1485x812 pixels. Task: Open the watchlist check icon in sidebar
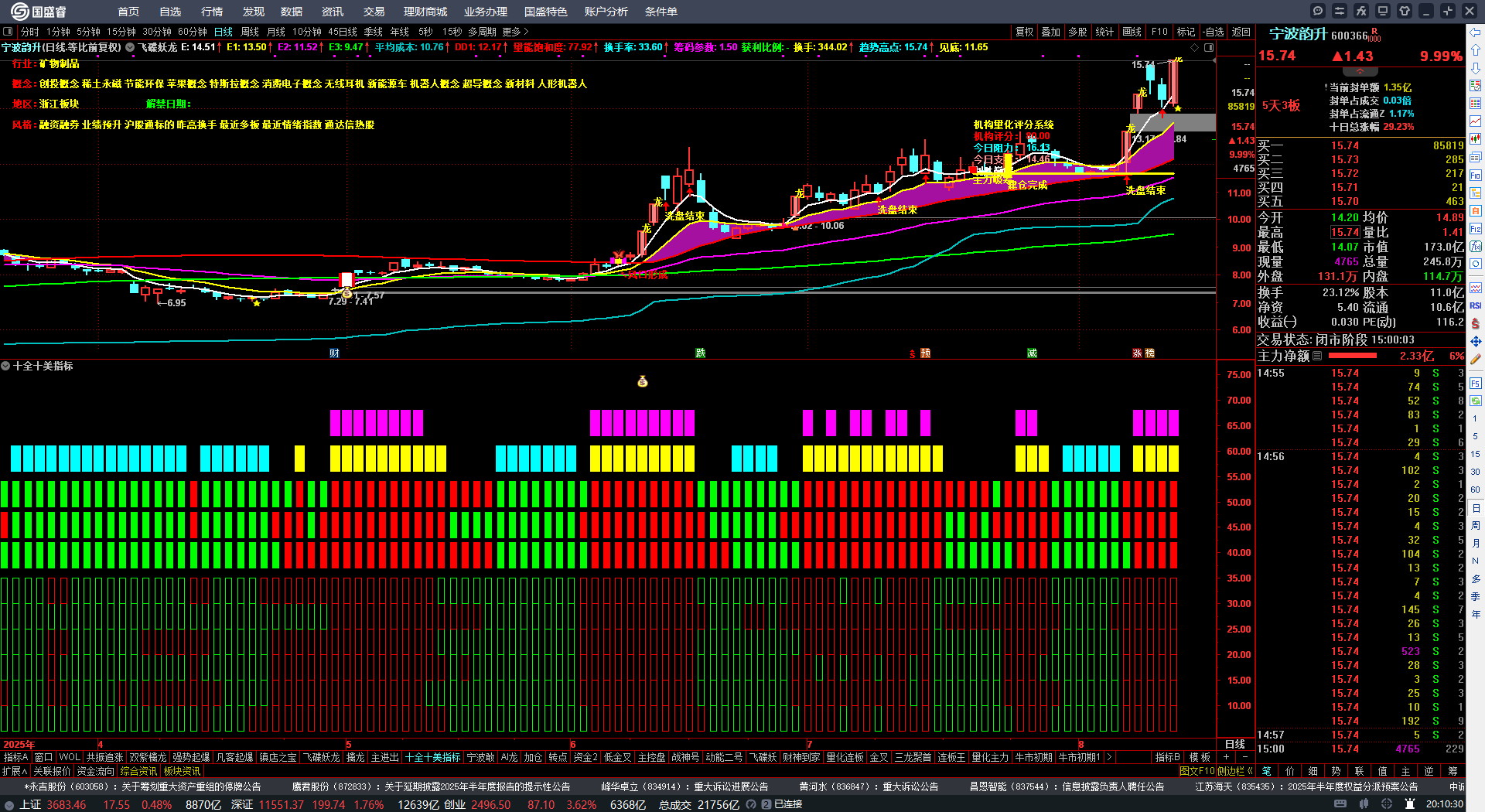pyautogui.click(x=1476, y=86)
